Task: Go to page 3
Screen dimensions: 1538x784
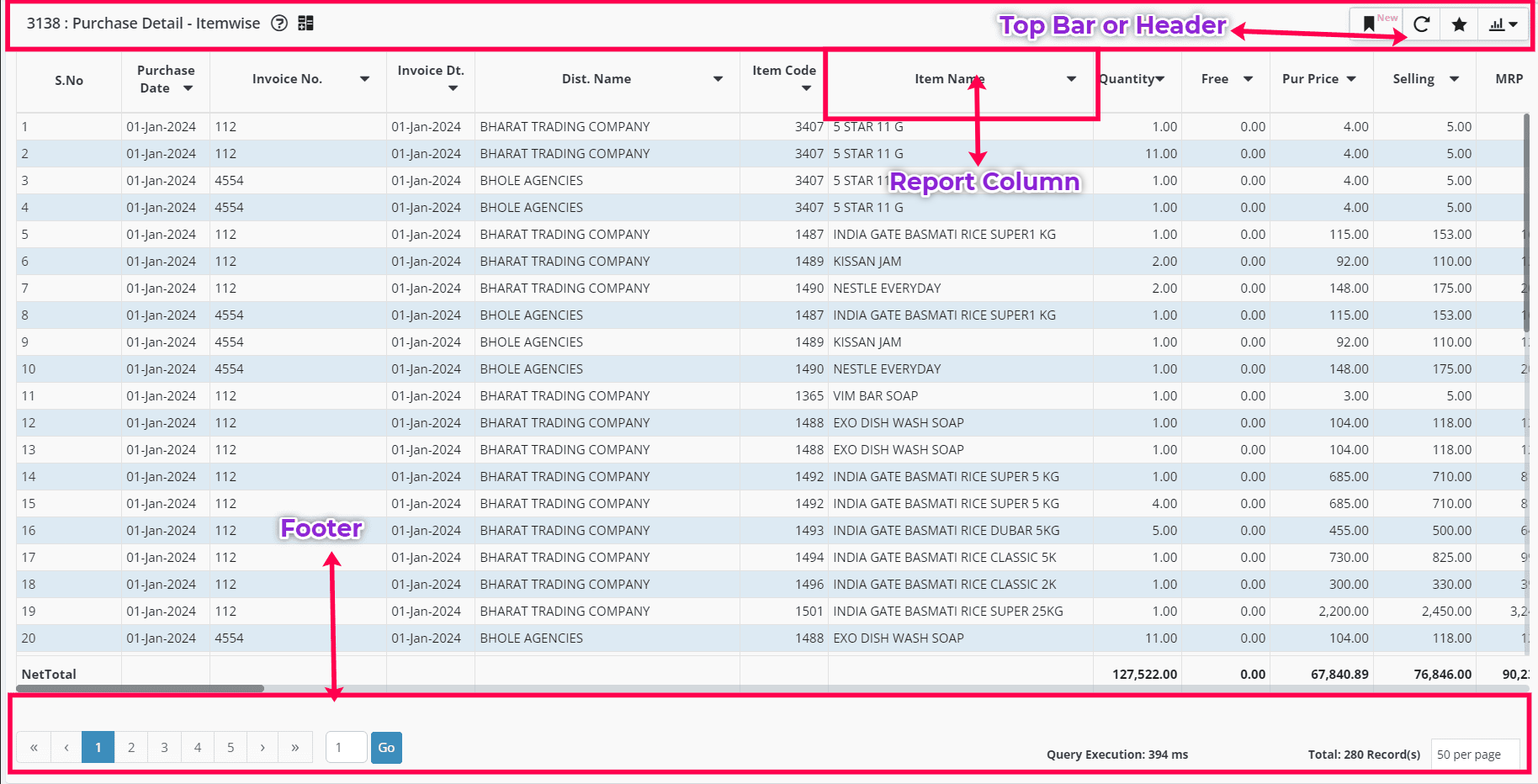Action: (x=164, y=747)
